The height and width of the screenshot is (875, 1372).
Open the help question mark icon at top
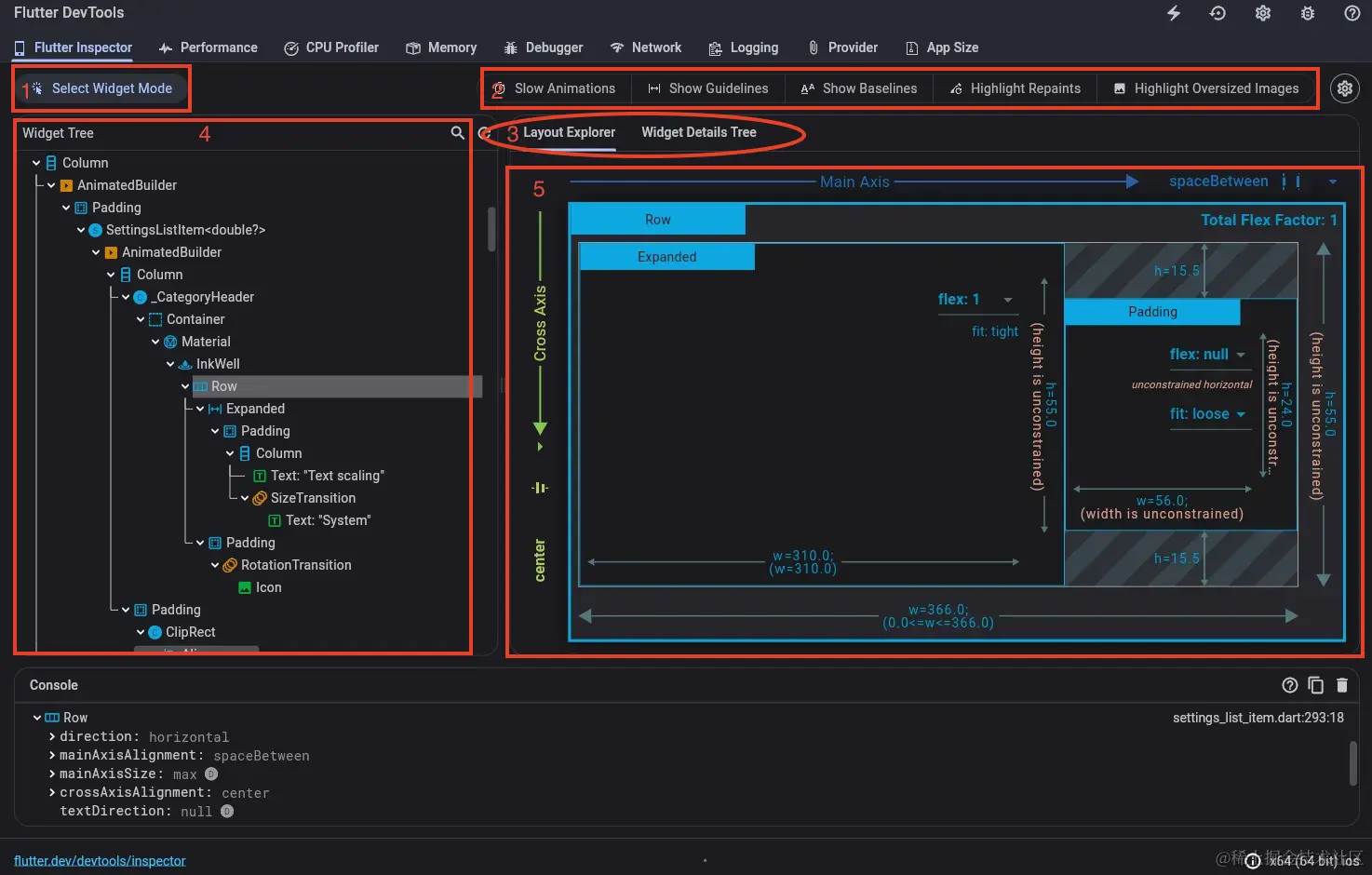pyautogui.click(x=1352, y=13)
